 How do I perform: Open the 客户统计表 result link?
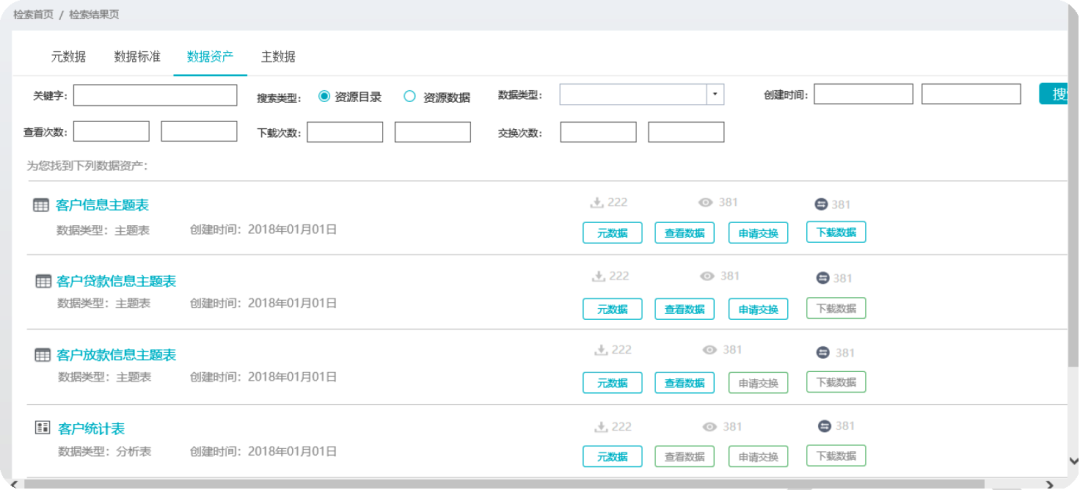[91, 429]
